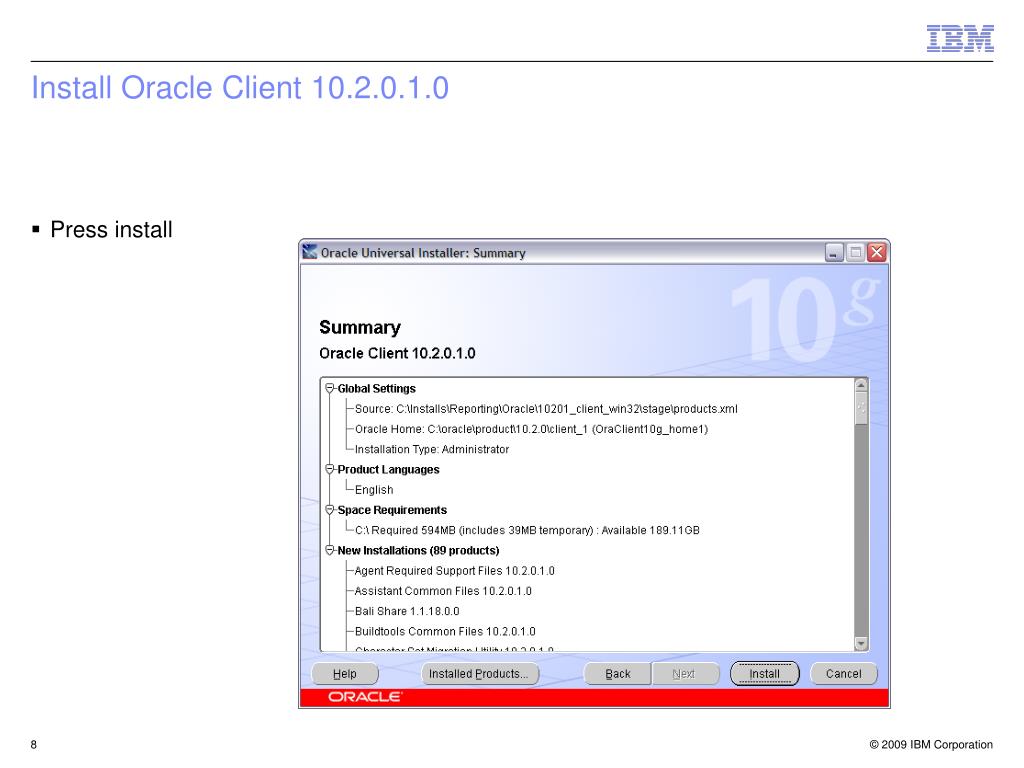Collapse the Global Settings node

point(330,388)
